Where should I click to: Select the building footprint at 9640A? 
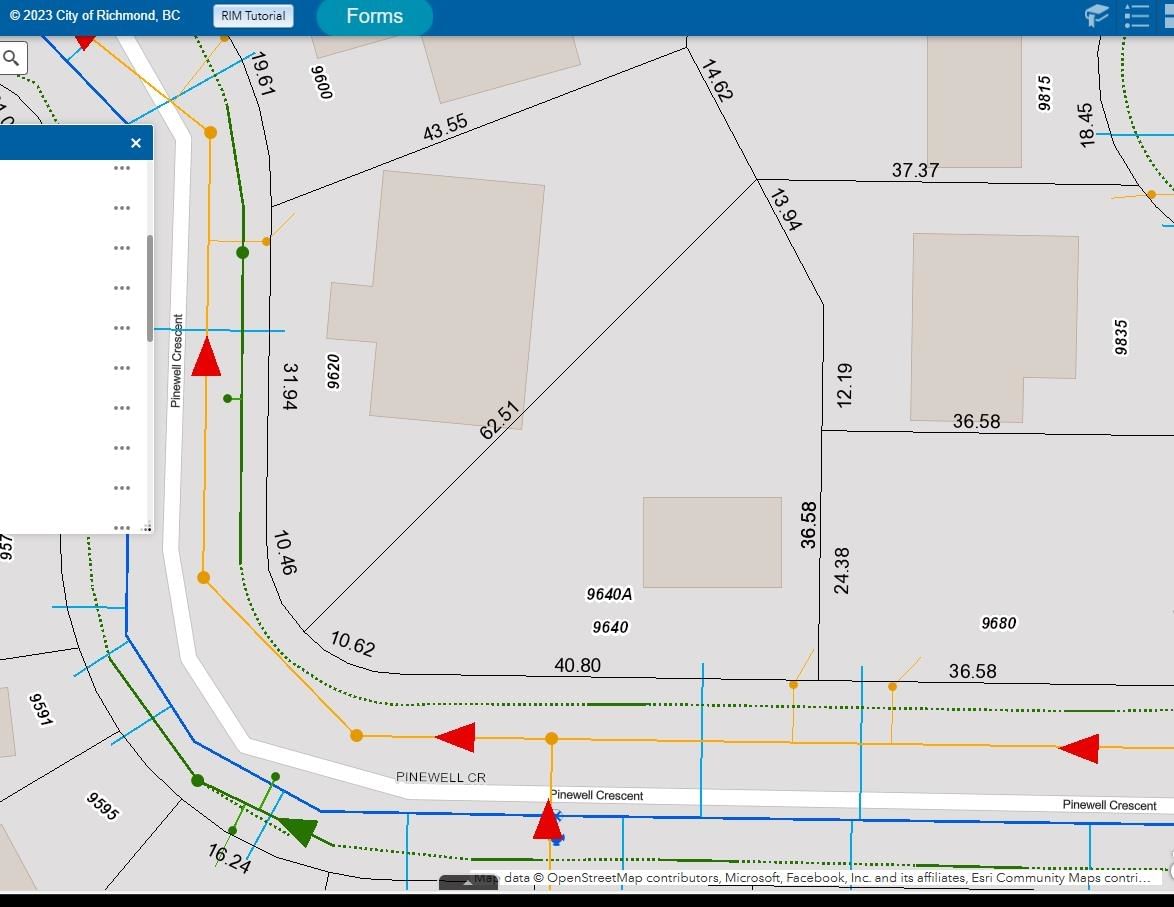(712, 542)
